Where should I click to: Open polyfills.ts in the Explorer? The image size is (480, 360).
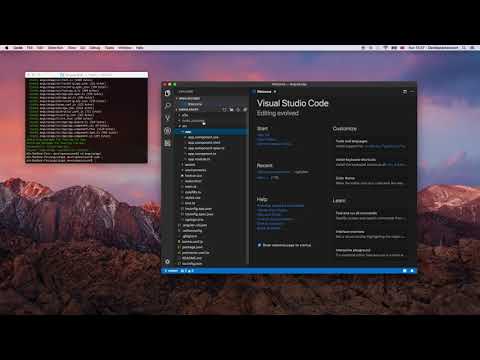coord(193,192)
